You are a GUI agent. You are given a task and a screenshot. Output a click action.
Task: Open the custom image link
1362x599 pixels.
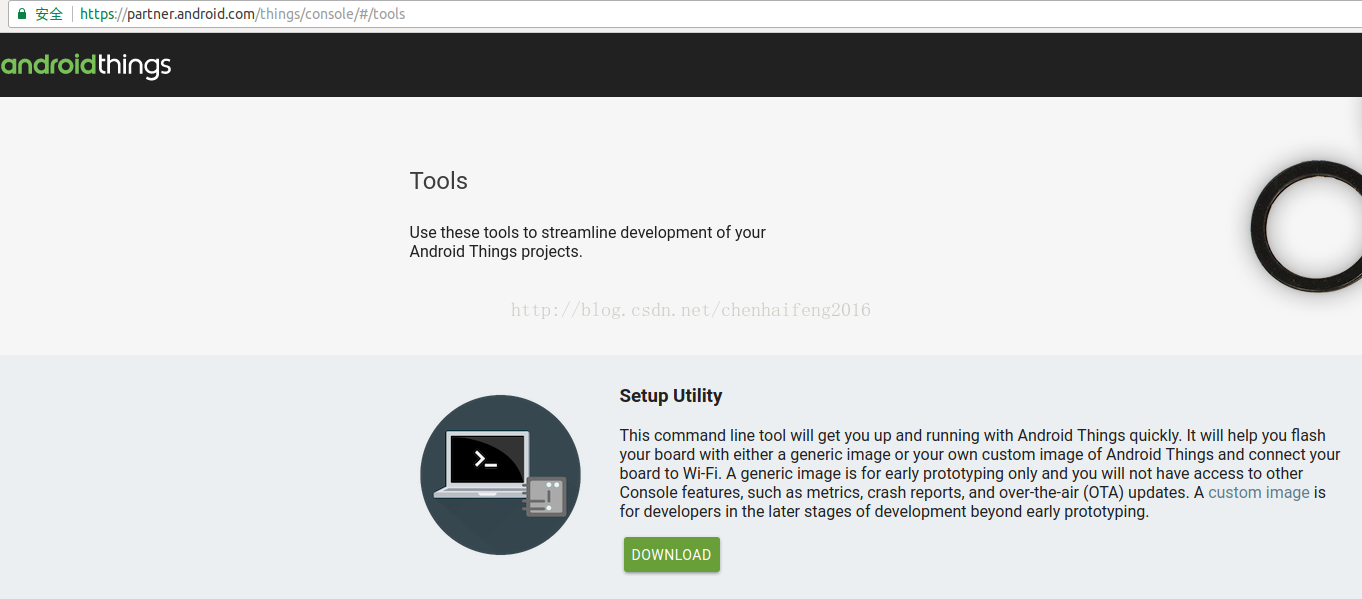pos(1259,493)
